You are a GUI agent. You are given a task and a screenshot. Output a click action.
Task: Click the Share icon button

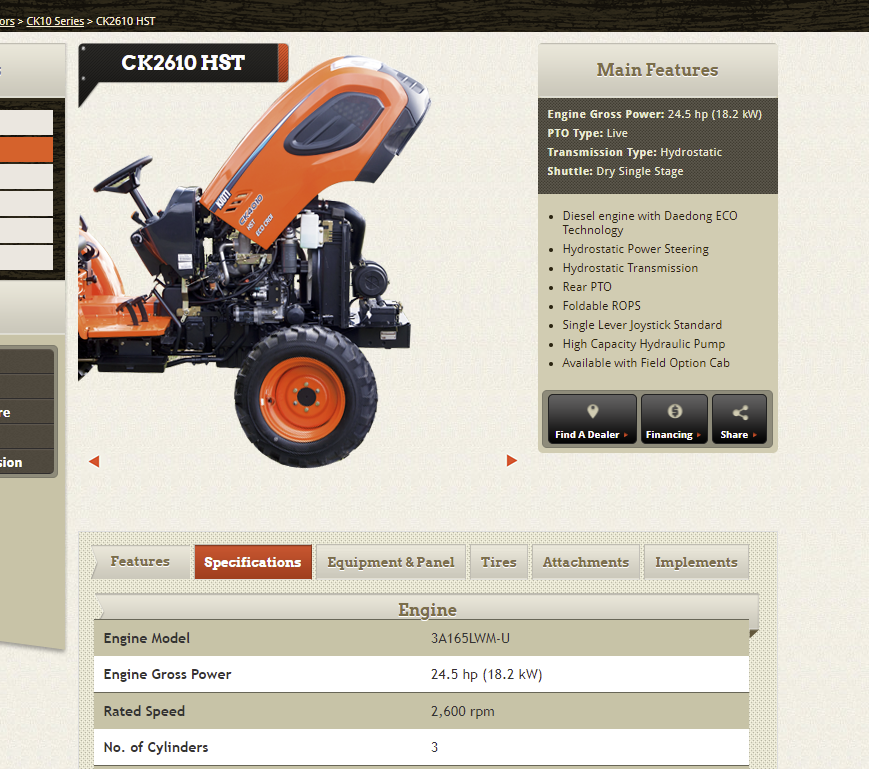click(740, 412)
